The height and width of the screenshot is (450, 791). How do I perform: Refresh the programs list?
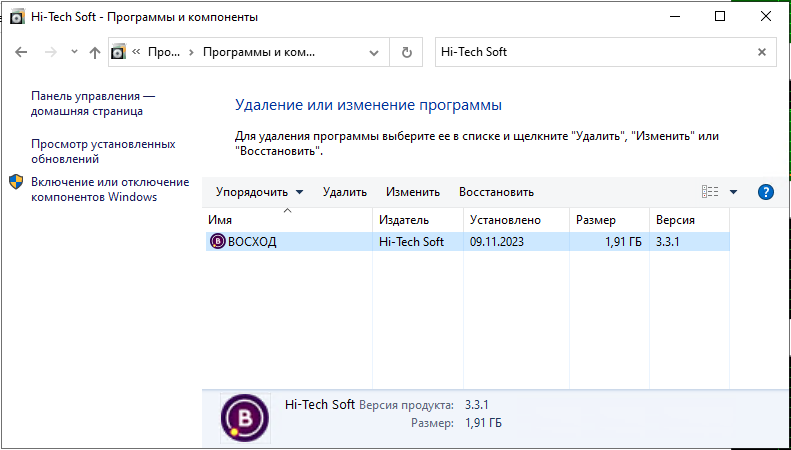tap(406, 53)
